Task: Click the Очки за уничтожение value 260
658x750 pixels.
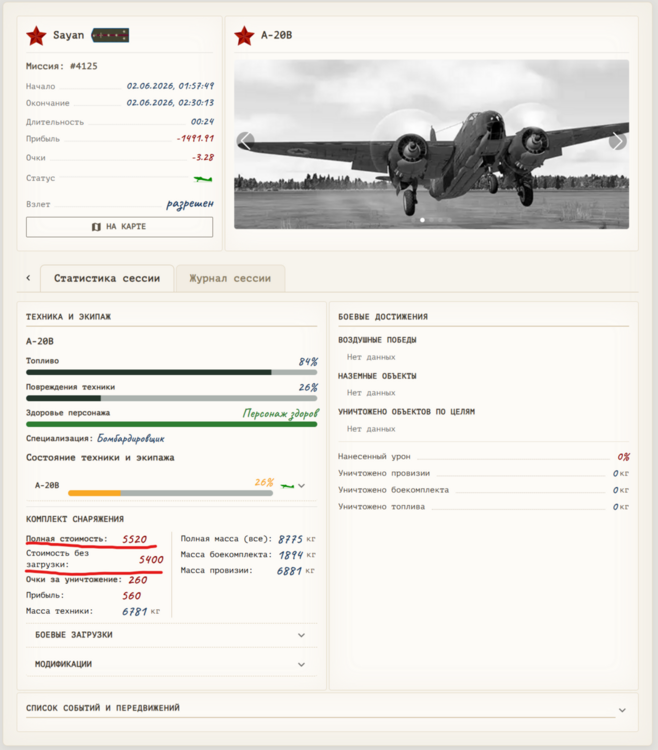Action: tap(138, 580)
